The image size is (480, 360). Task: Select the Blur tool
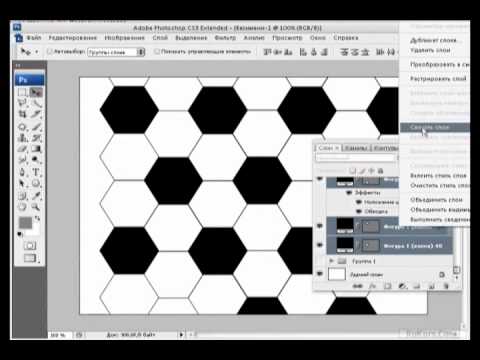22,160
